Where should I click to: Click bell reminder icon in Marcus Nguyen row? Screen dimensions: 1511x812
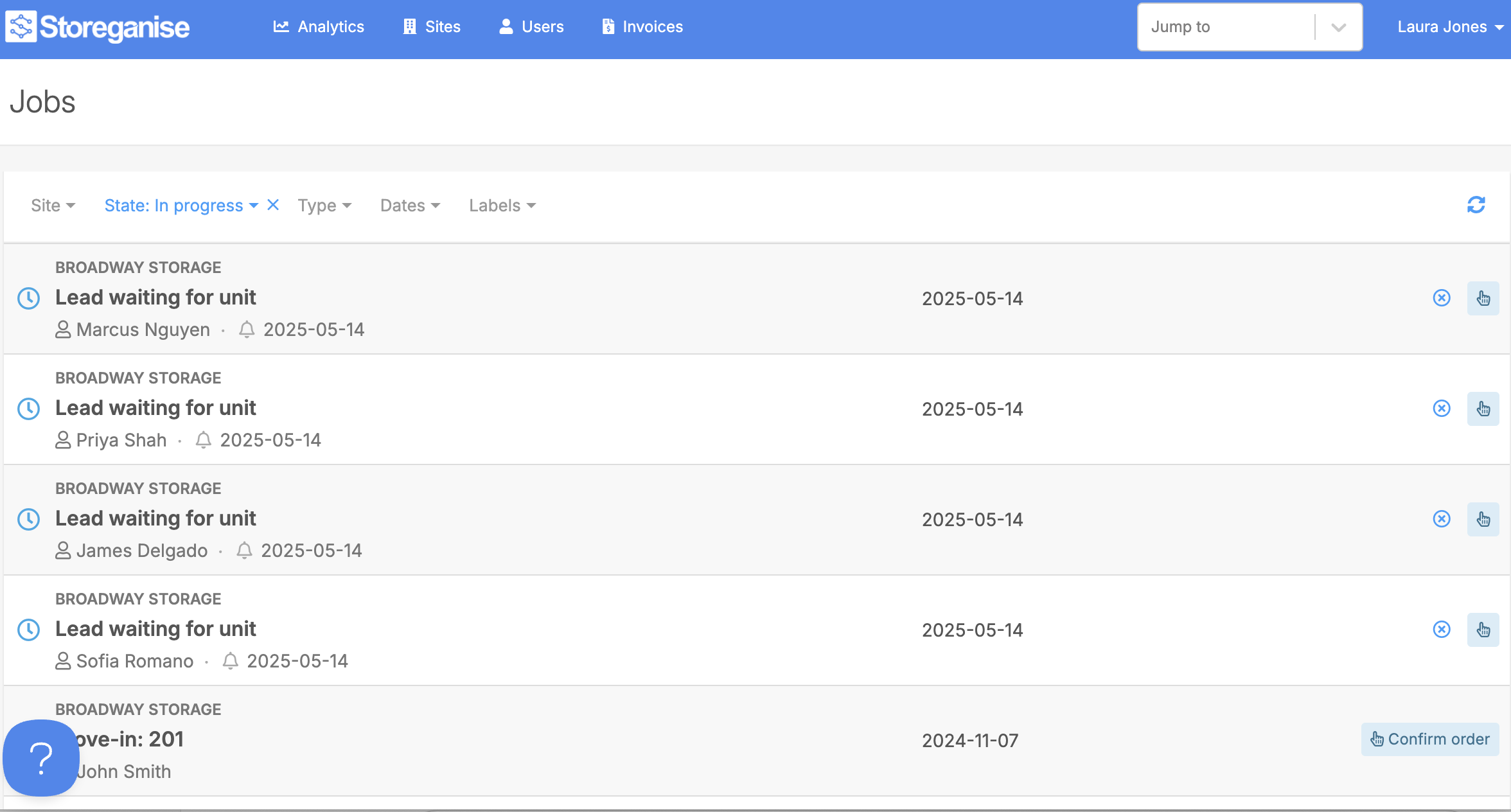pos(247,330)
